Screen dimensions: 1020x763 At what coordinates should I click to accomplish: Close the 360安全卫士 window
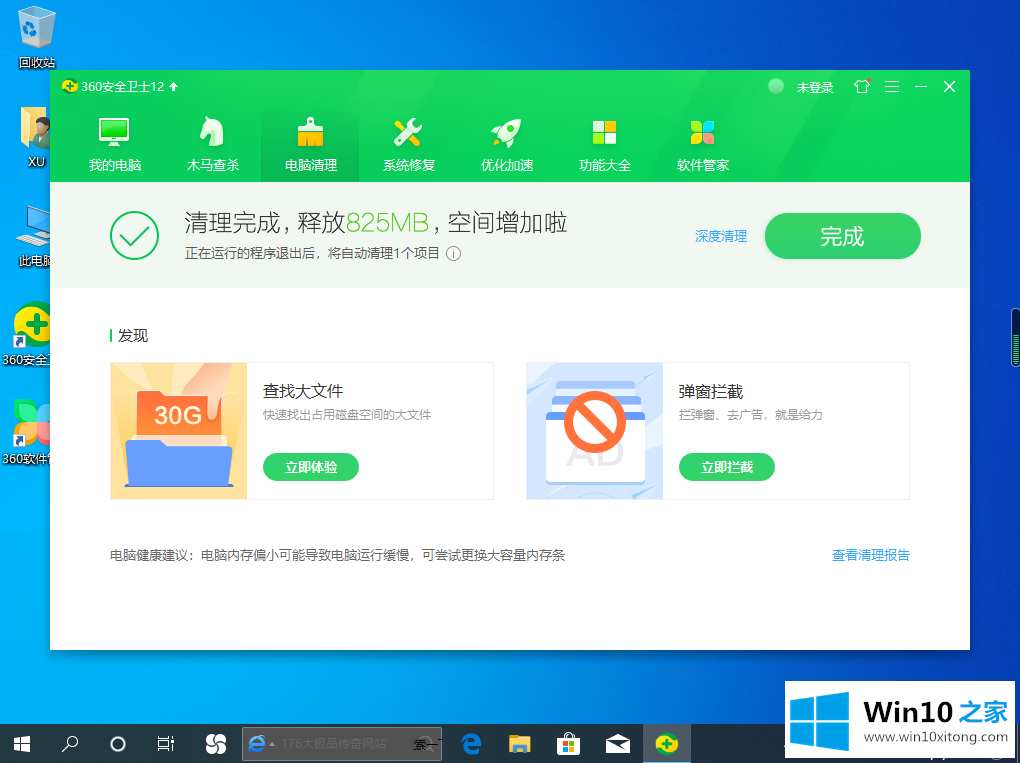[x=950, y=87]
